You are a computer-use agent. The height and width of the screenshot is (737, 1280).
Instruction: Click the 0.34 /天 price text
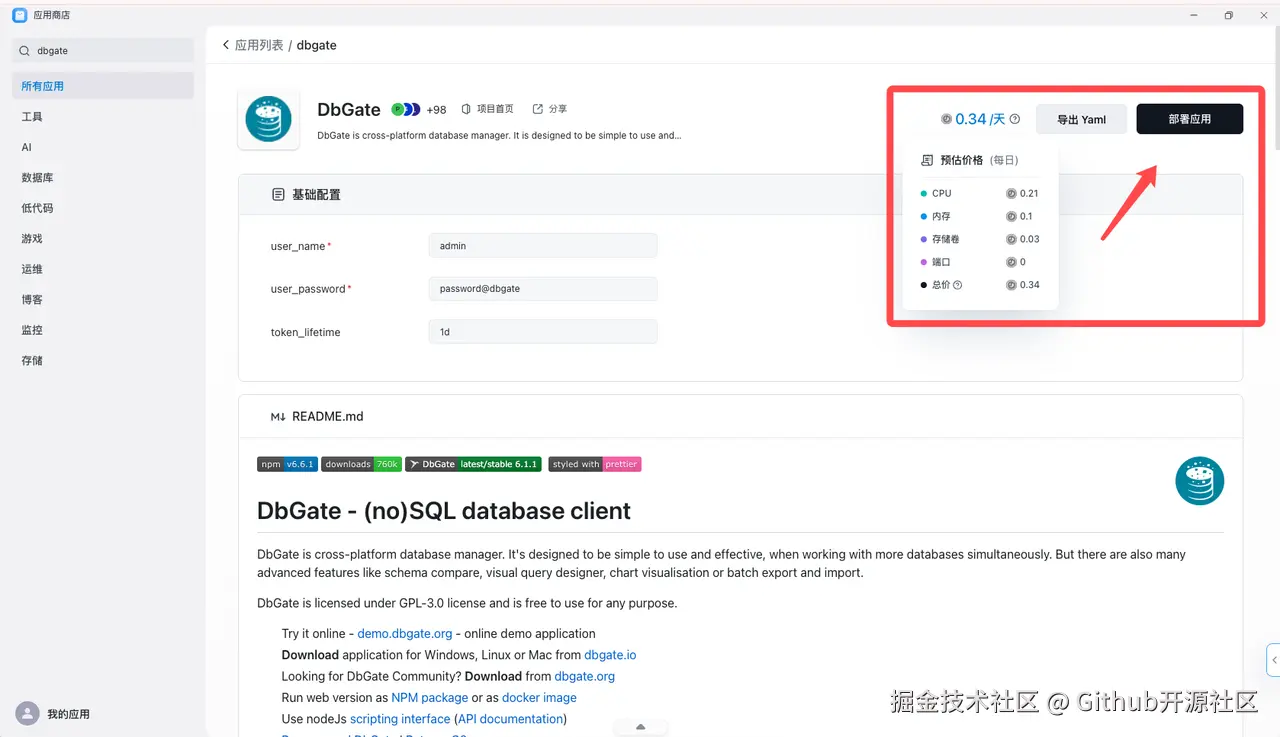(x=980, y=119)
